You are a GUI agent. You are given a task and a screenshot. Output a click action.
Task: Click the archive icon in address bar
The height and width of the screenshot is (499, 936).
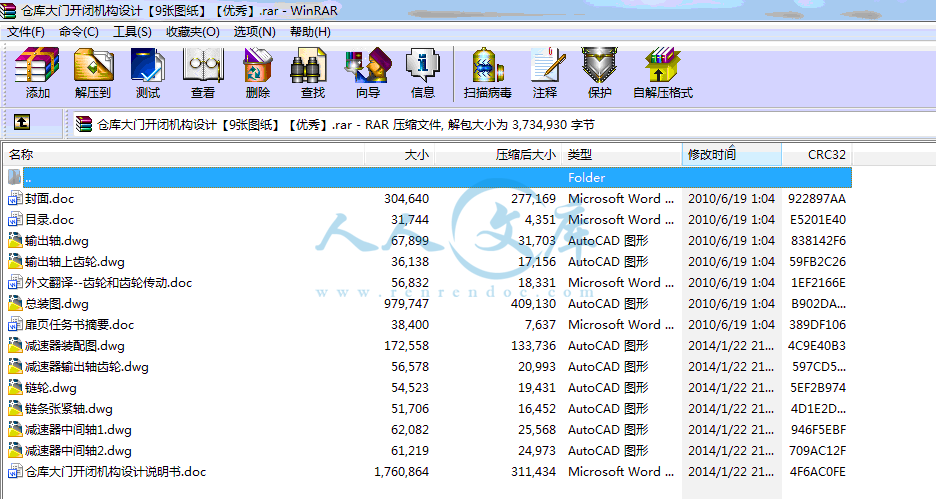(x=84, y=124)
